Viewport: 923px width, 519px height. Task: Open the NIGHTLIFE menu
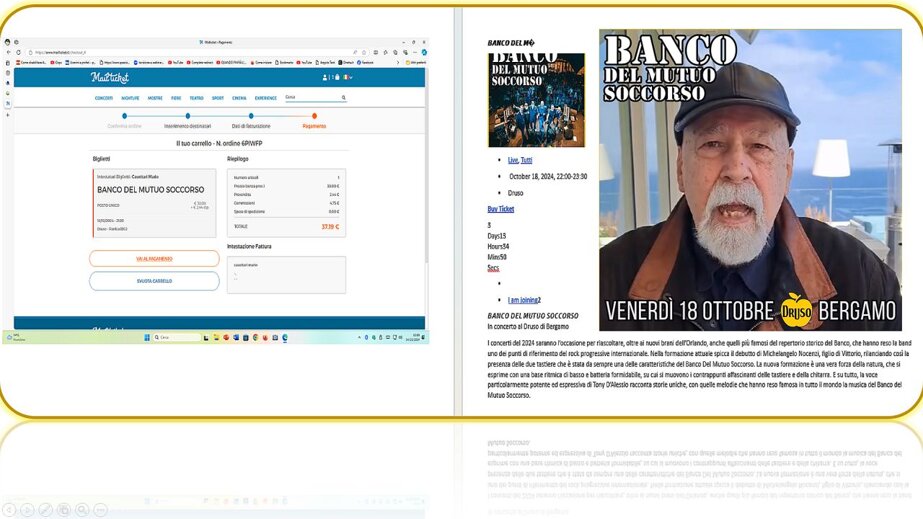pyautogui.click(x=130, y=98)
